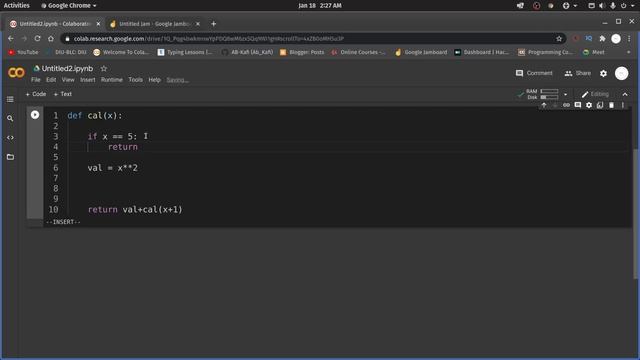The height and width of the screenshot is (360, 640).
Task: Open the Editing mode dropdown
Action: tap(595, 94)
